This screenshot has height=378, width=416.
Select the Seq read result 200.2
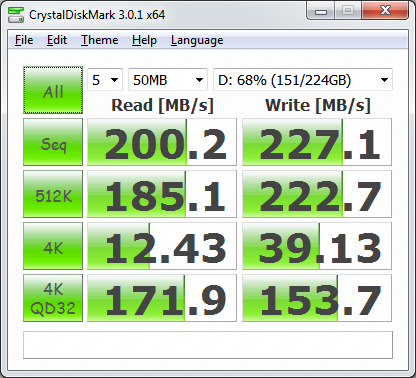pos(162,142)
